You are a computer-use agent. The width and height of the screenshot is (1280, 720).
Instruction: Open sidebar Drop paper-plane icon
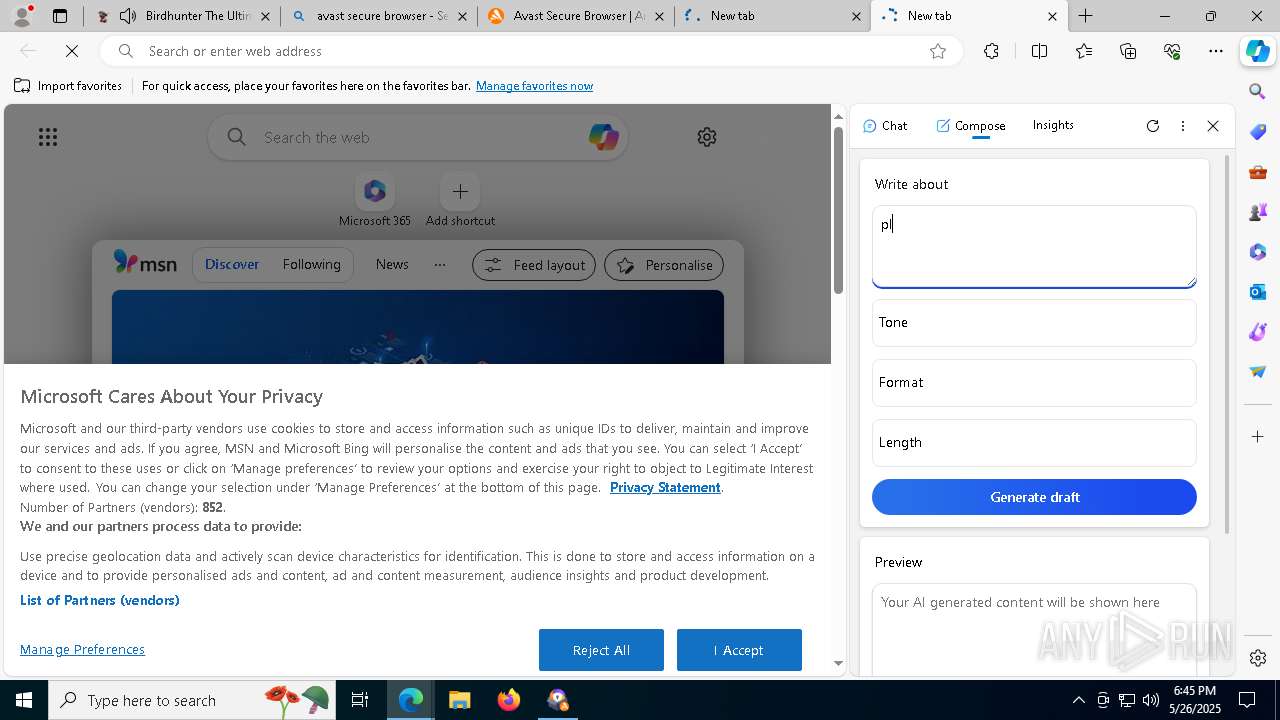[1258, 372]
